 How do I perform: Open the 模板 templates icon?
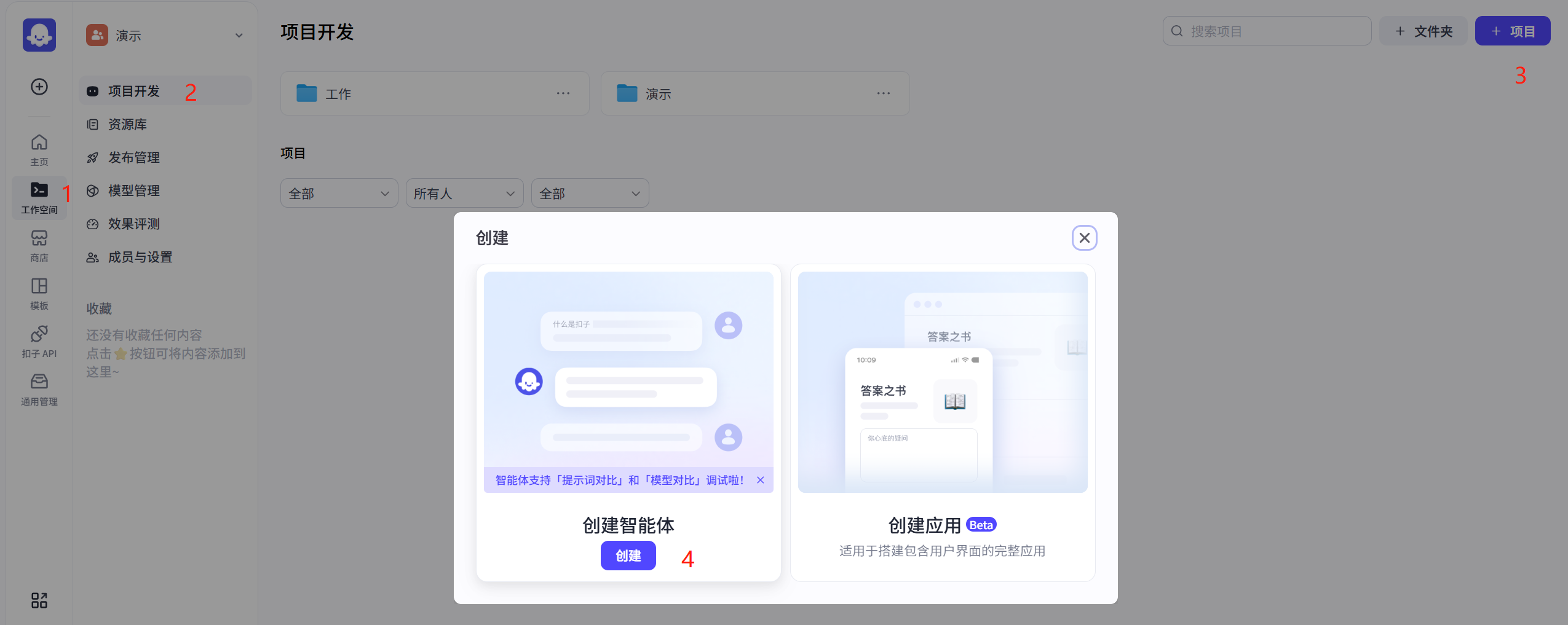coord(39,293)
